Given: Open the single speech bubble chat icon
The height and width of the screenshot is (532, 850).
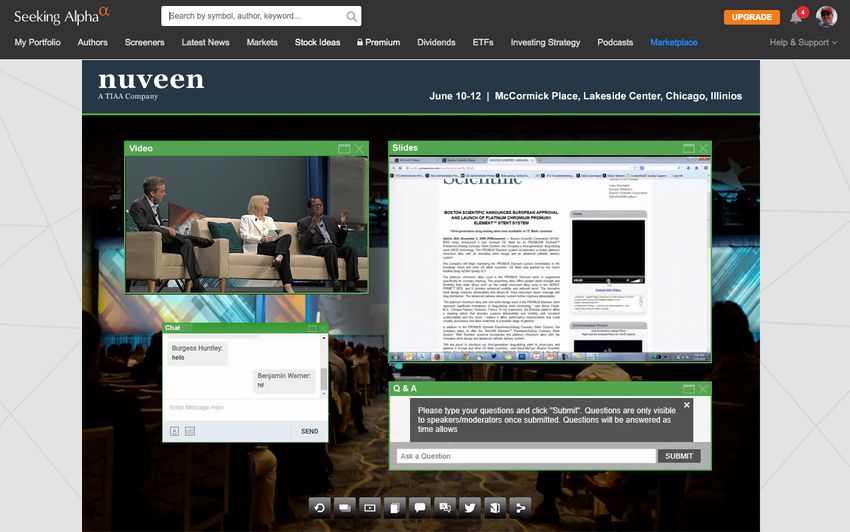Looking at the screenshot, I should [420, 508].
